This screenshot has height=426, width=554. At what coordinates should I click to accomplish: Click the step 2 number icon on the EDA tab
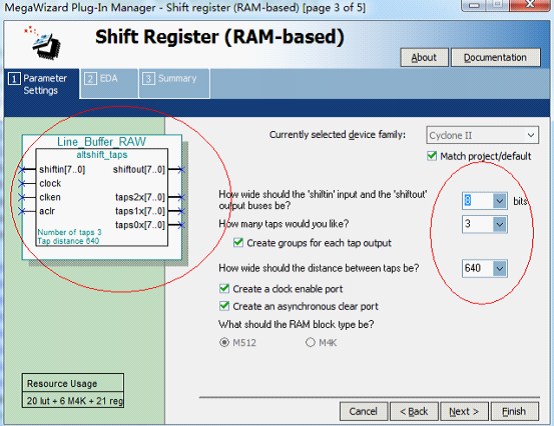(x=90, y=78)
